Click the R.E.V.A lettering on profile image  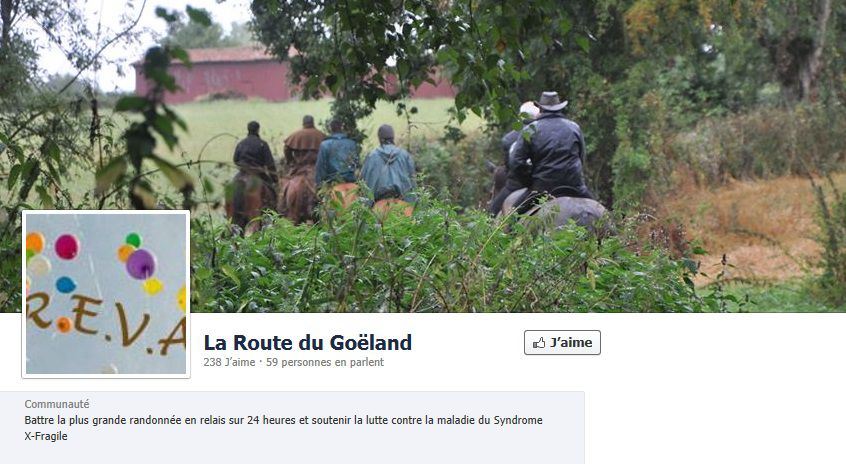pyautogui.click(x=106, y=325)
